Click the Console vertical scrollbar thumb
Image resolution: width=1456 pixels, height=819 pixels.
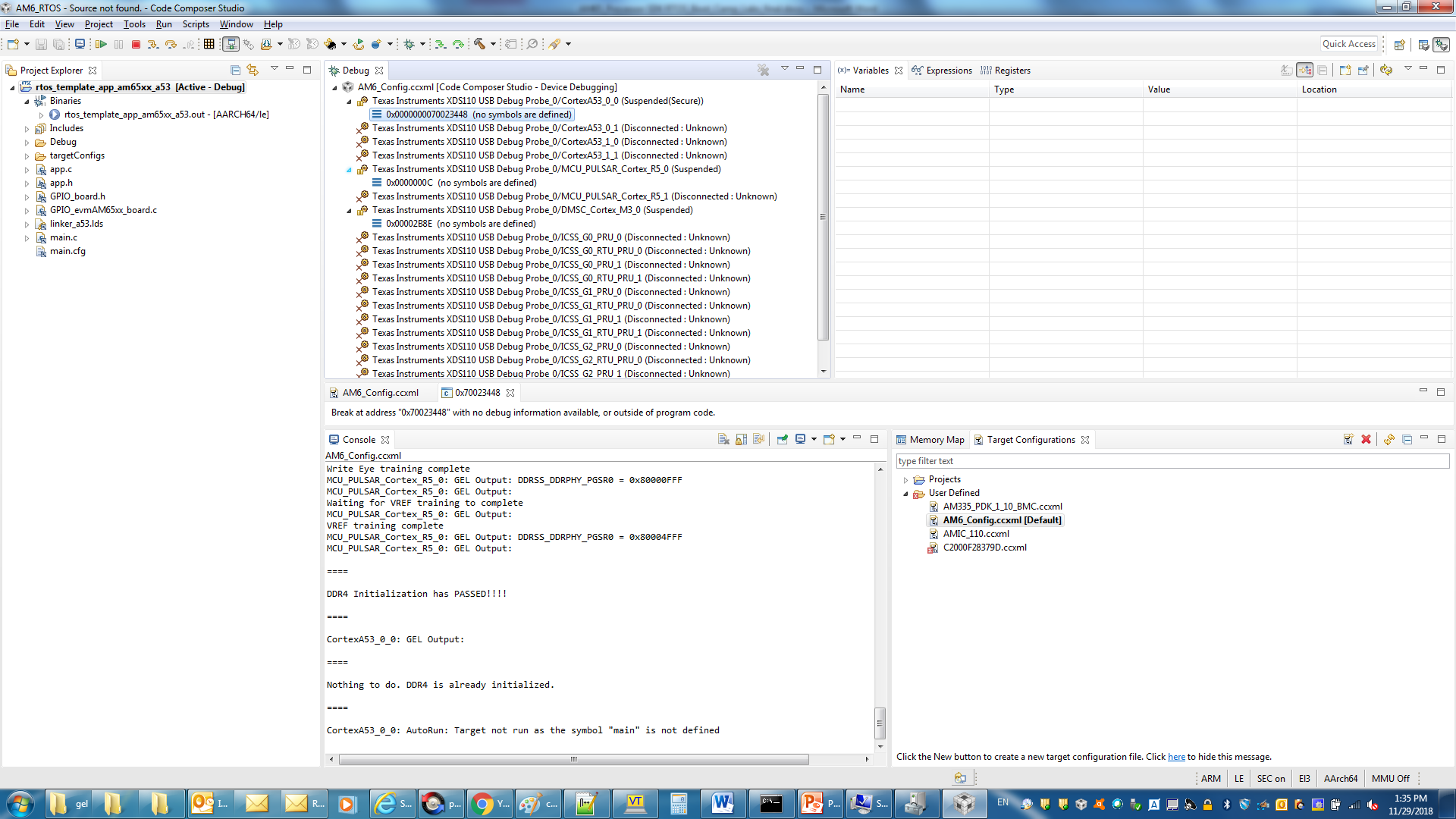880,723
